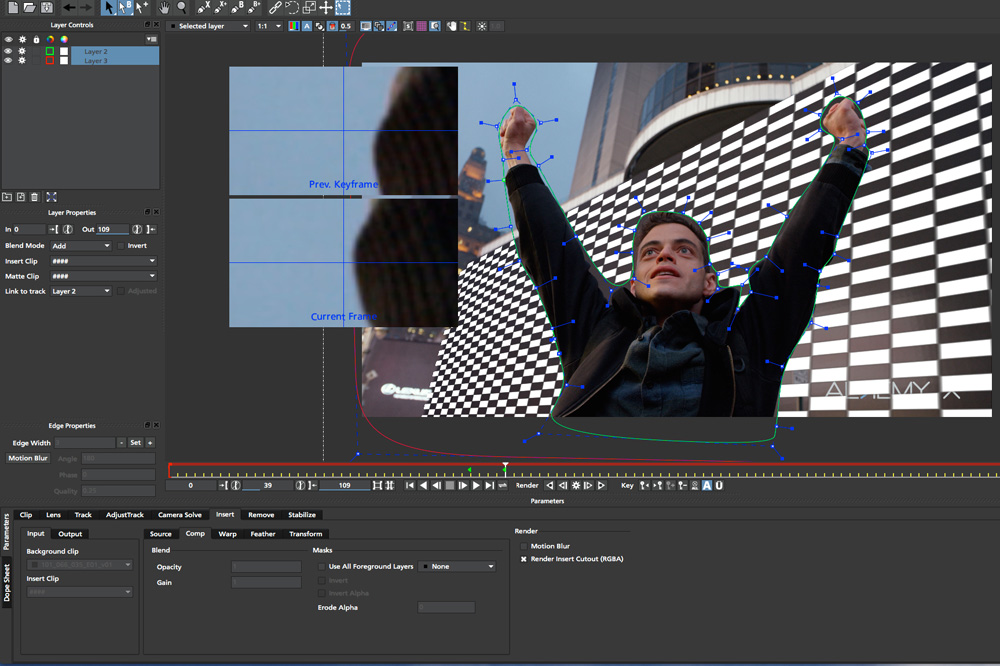1000x666 pixels.
Task: Open the Matte Clip dropdown
Action: pyautogui.click(x=103, y=276)
